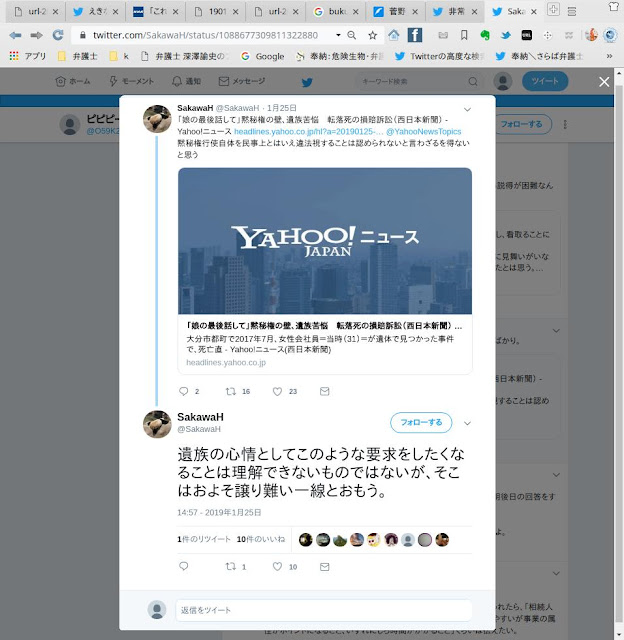Close the SakawaH browser tab

point(533,12)
